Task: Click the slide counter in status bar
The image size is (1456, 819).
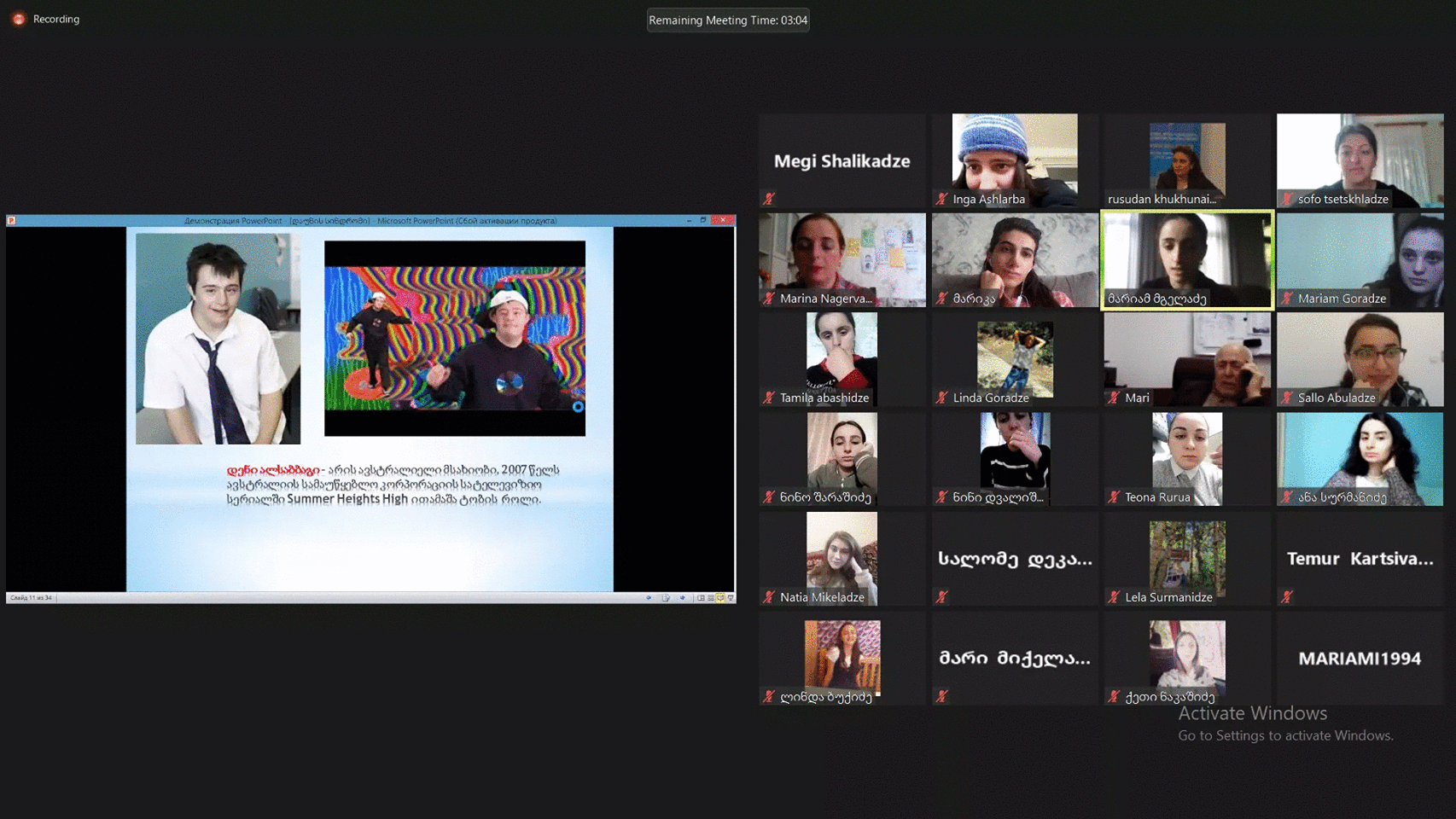Action: (x=32, y=598)
